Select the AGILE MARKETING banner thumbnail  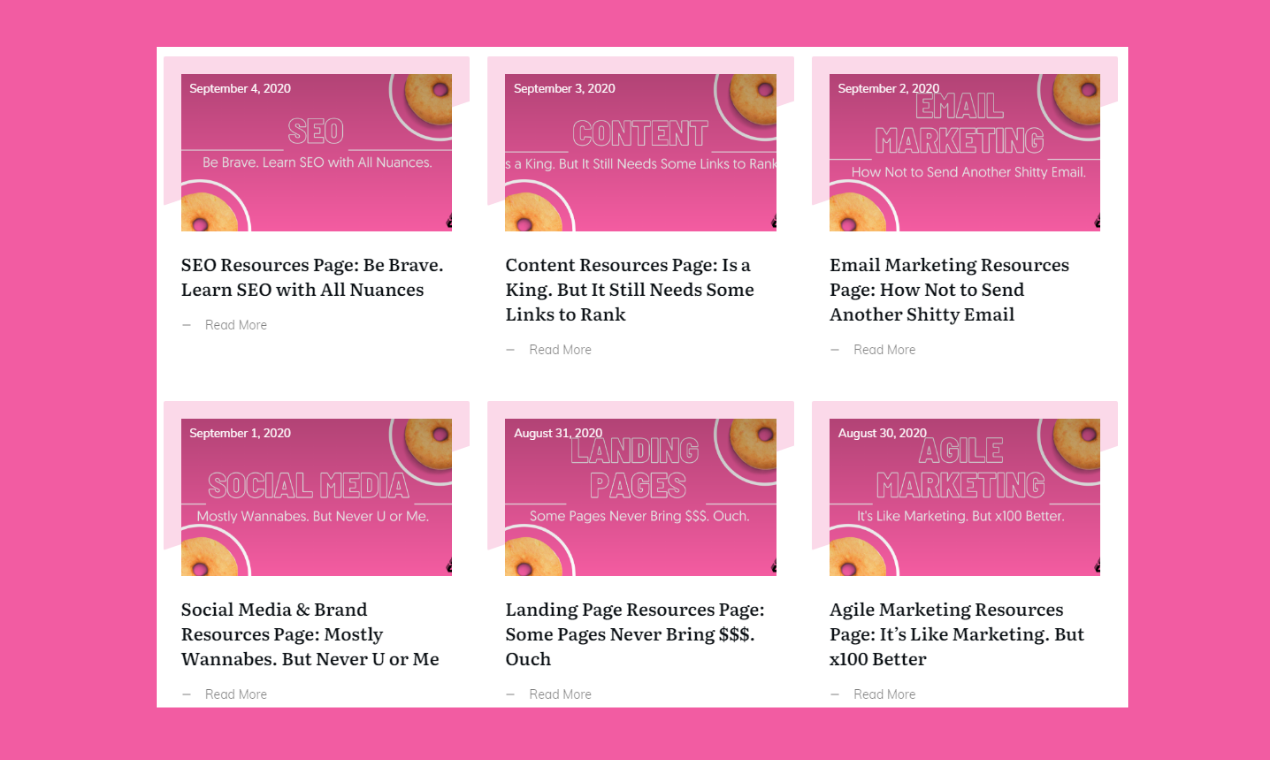tap(964, 495)
